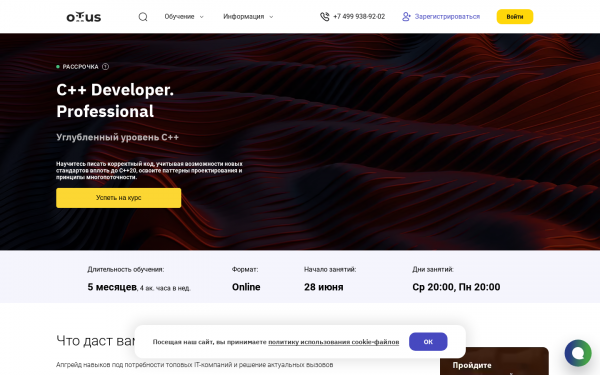Click the Формат label
The width and height of the screenshot is (600, 375).
click(x=245, y=269)
